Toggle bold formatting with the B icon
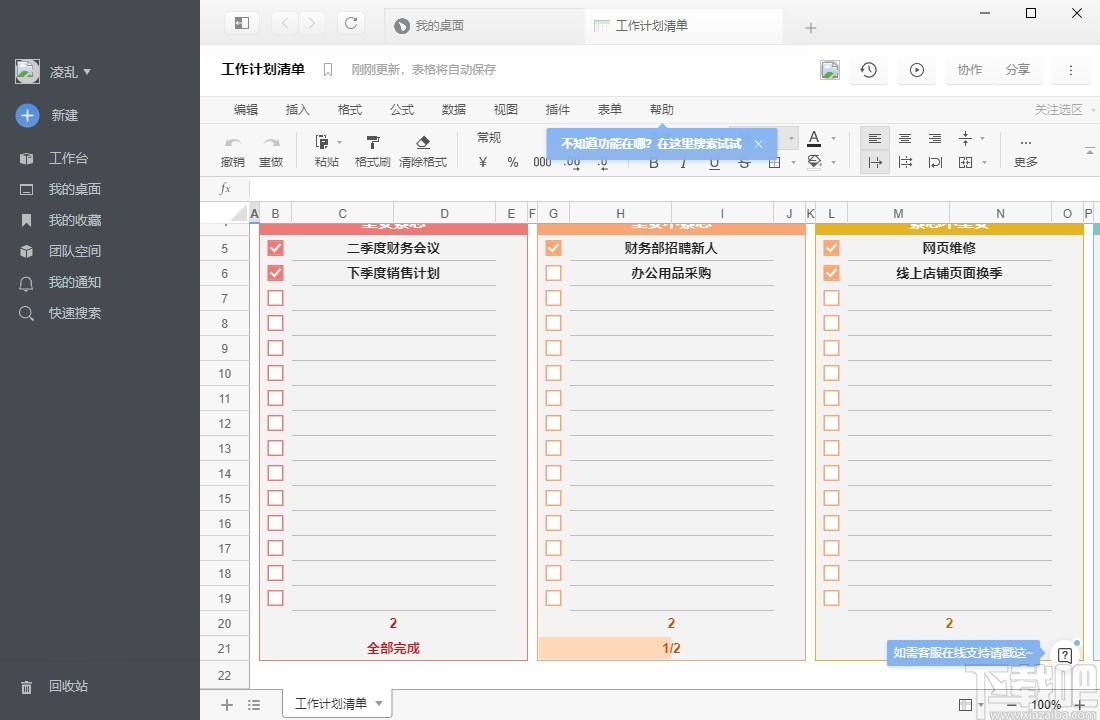 click(653, 163)
